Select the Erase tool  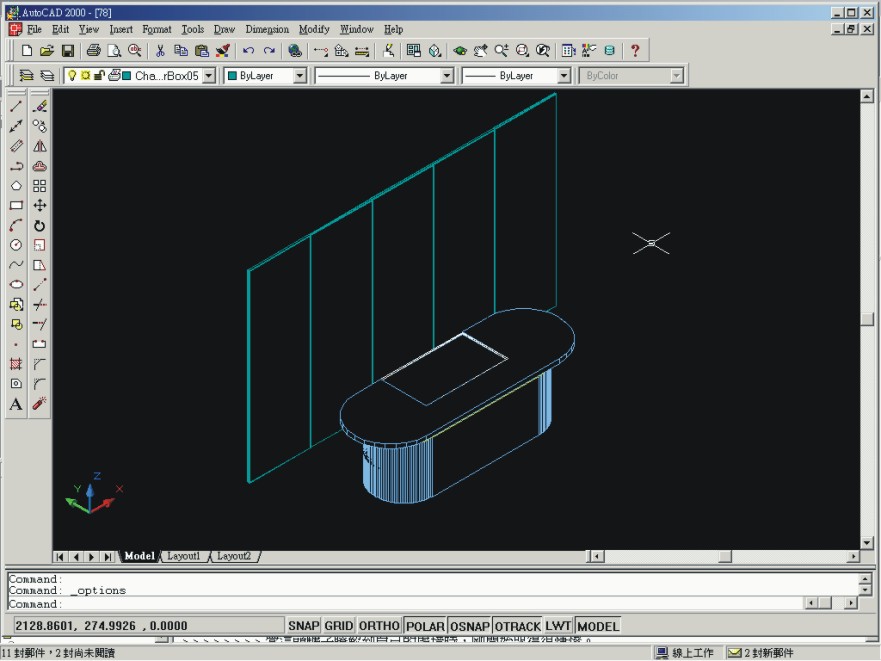40,106
